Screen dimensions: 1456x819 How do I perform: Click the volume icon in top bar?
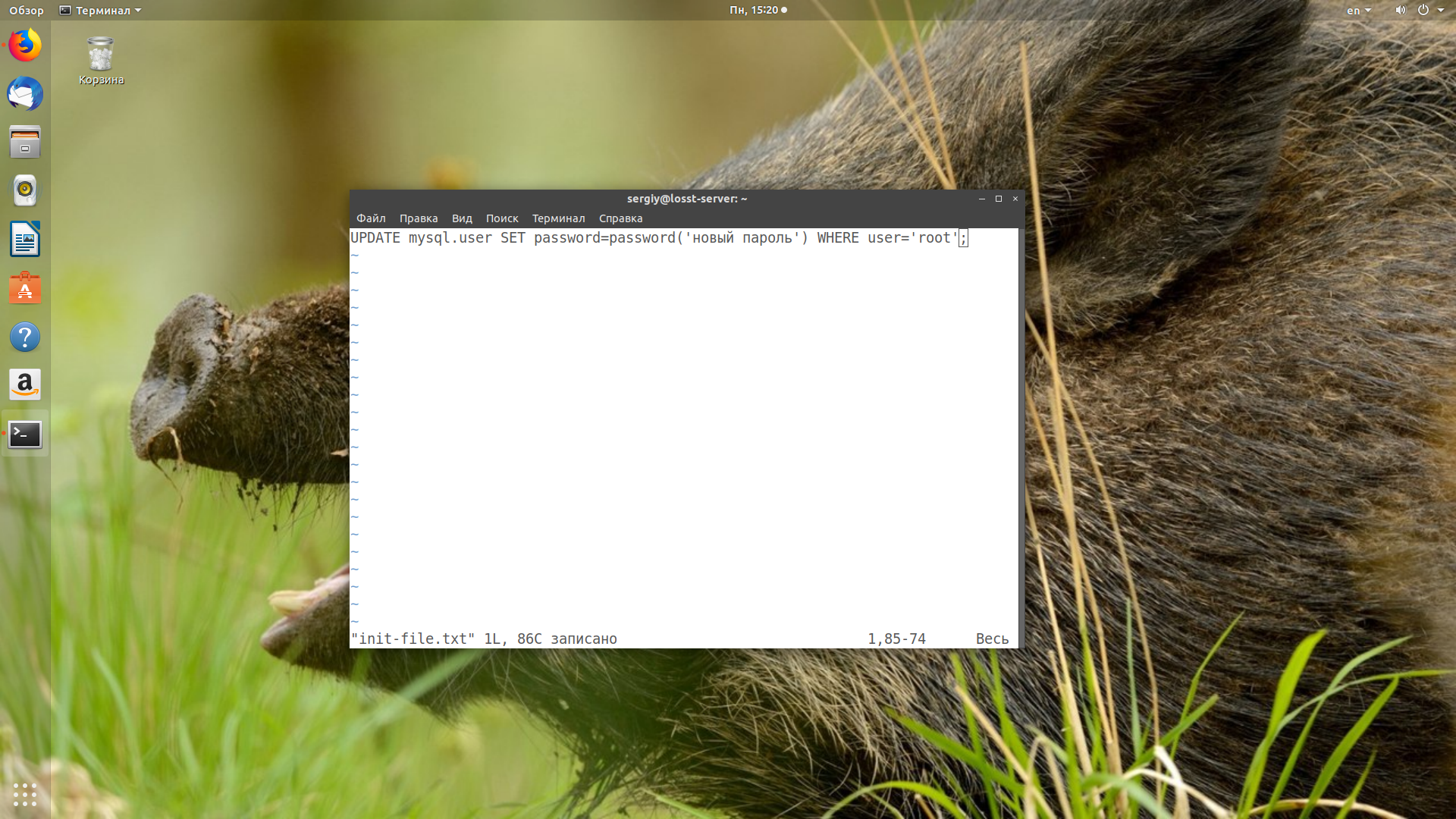pyautogui.click(x=1400, y=10)
